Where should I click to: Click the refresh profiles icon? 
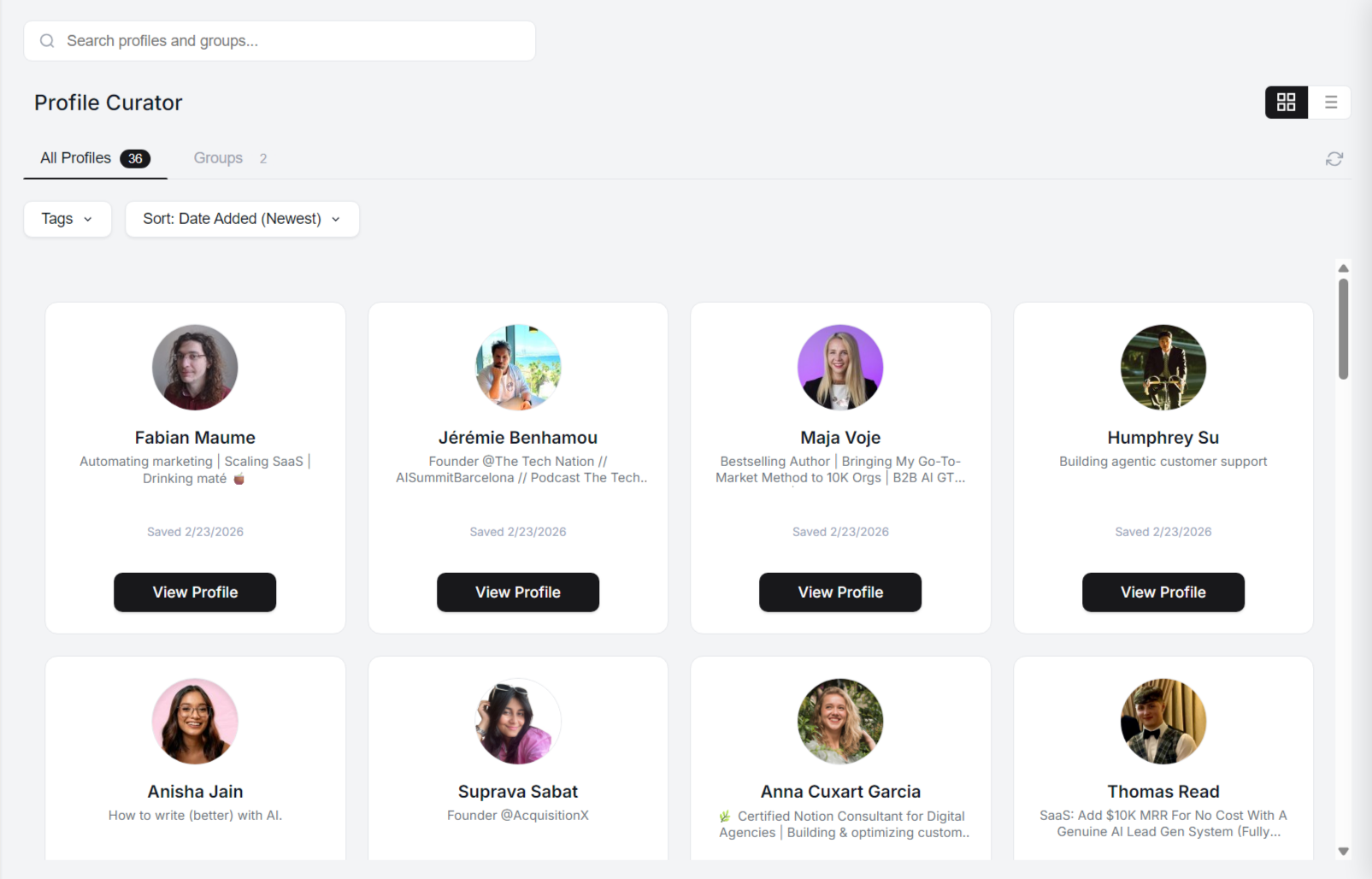click(1334, 158)
